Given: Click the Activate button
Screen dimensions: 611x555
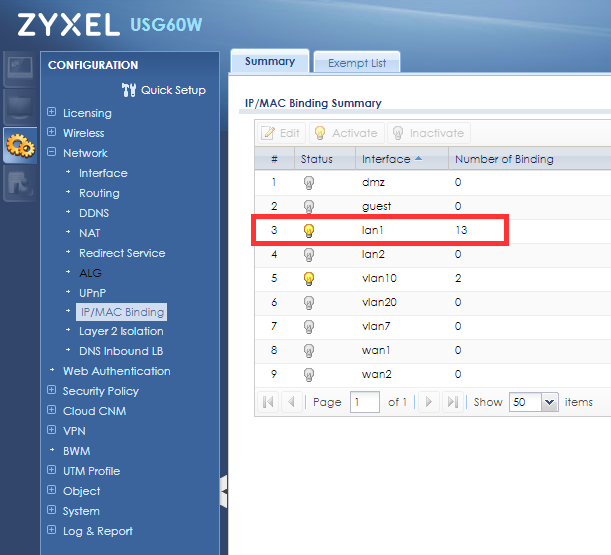Looking at the screenshot, I should pos(345,133).
